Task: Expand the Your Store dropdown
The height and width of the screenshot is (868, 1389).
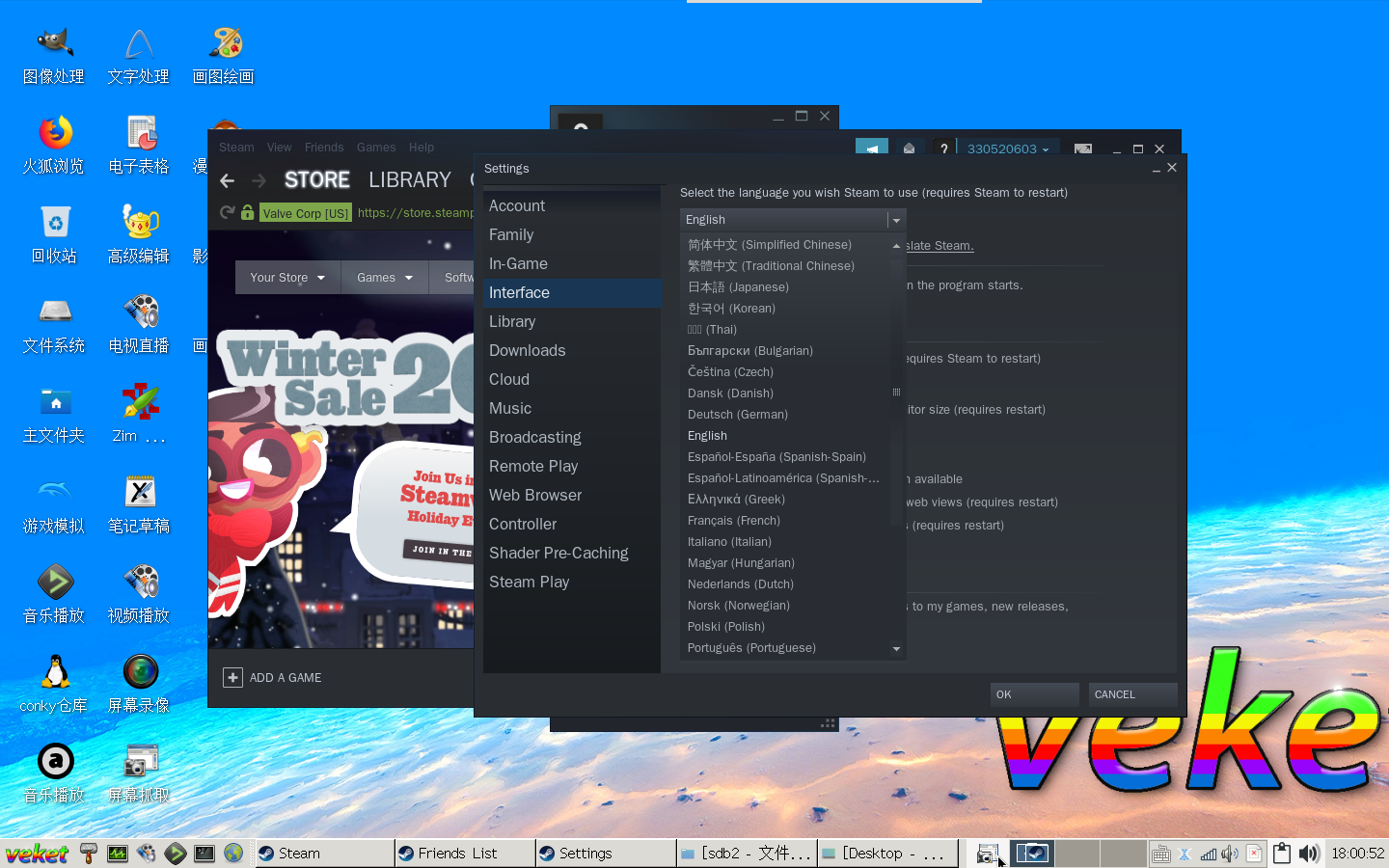Action: click(287, 278)
